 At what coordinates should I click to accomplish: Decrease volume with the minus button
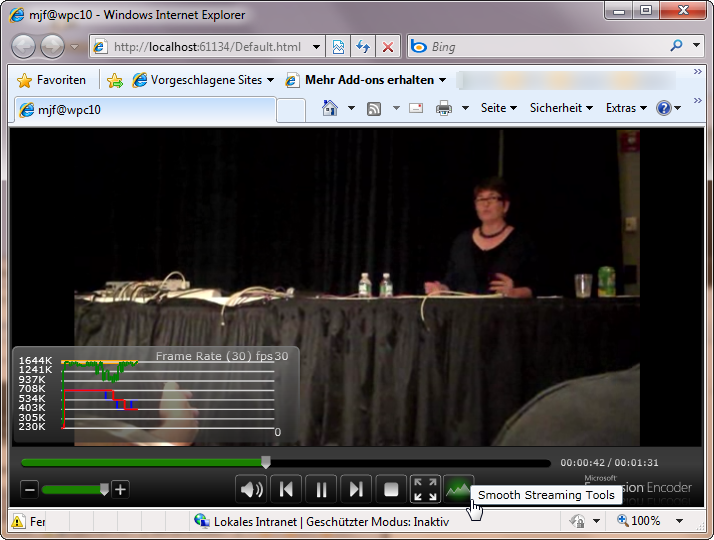point(29,490)
